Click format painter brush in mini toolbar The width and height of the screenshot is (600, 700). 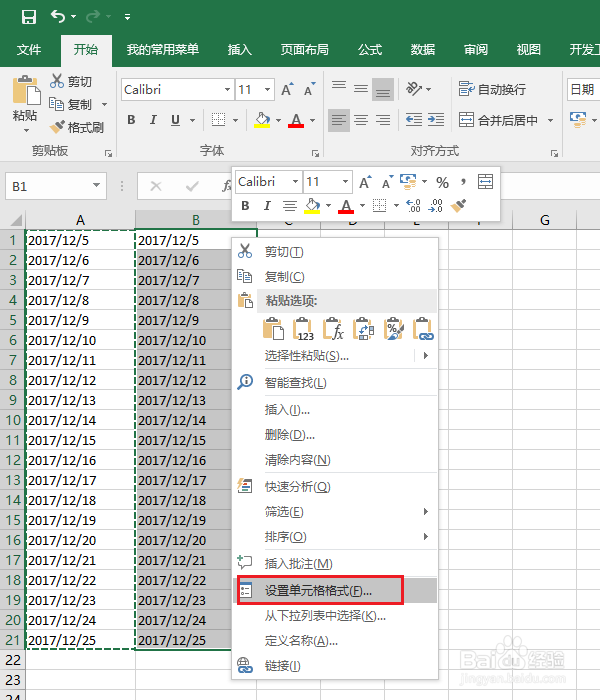pos(458,206)
